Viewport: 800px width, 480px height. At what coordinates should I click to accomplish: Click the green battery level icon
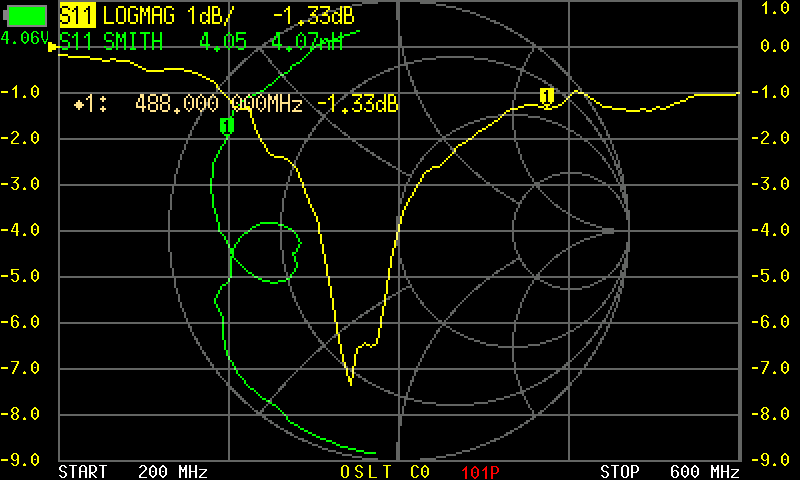pyautogui.click(x=26, y=16)
